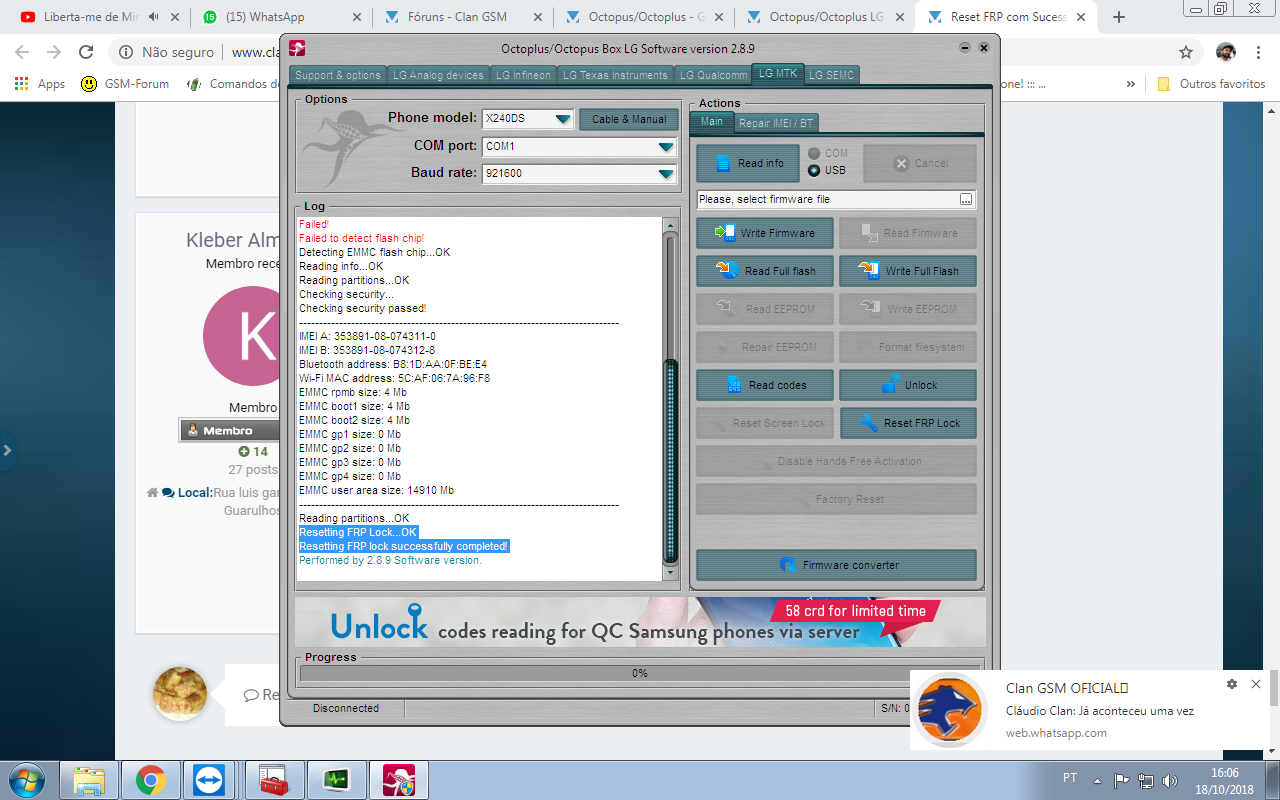Open the GSM-Forum bookmark

126,84
